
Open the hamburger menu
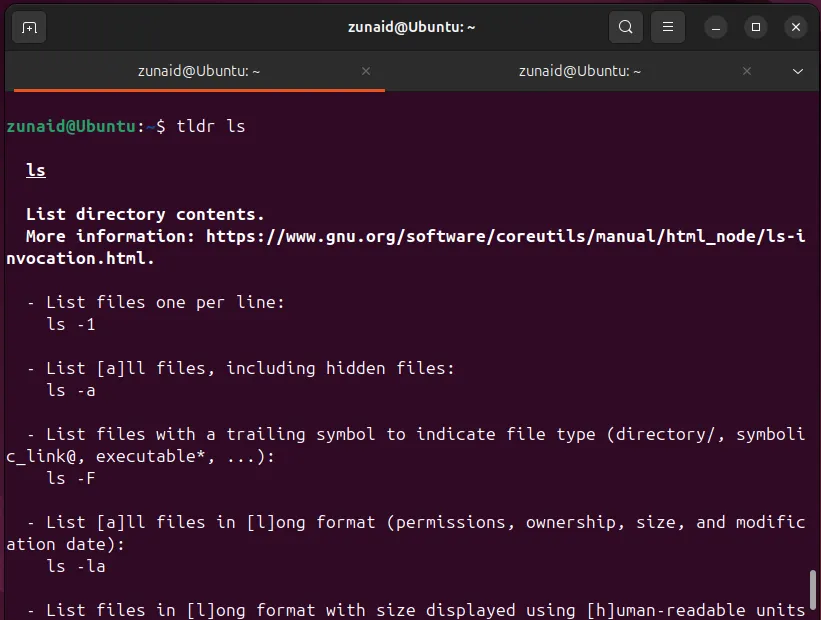[667, 27]
